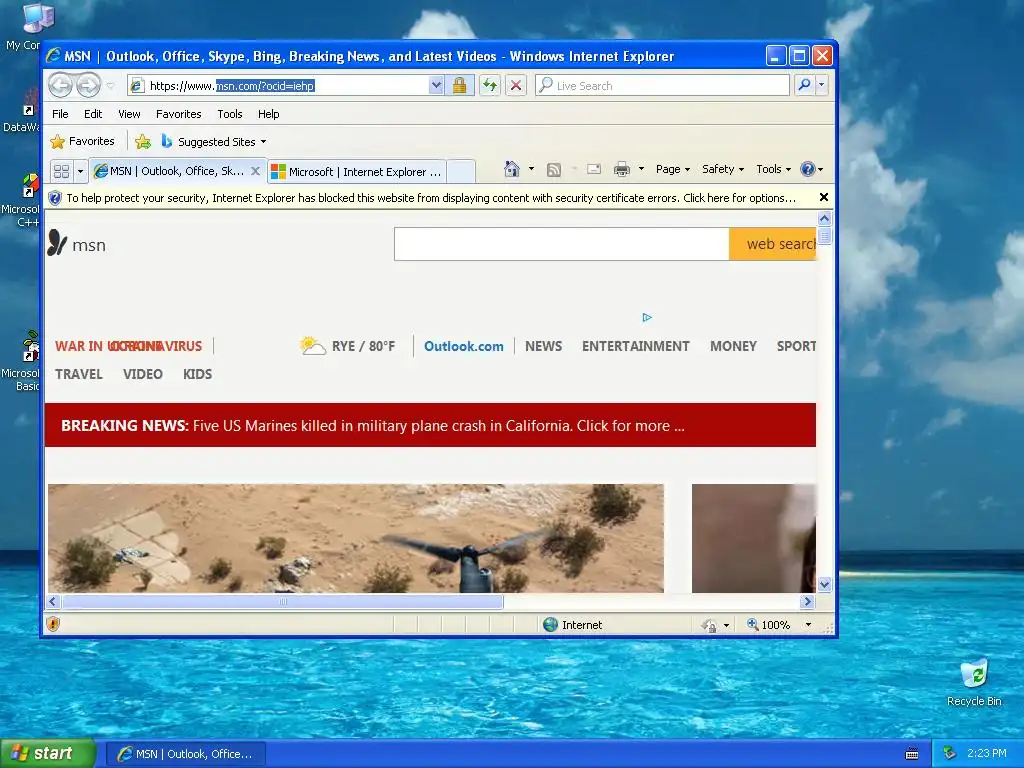Open the VIDEO section link
The height and width of the screenshot is (768, 1024).
point(142,374)
